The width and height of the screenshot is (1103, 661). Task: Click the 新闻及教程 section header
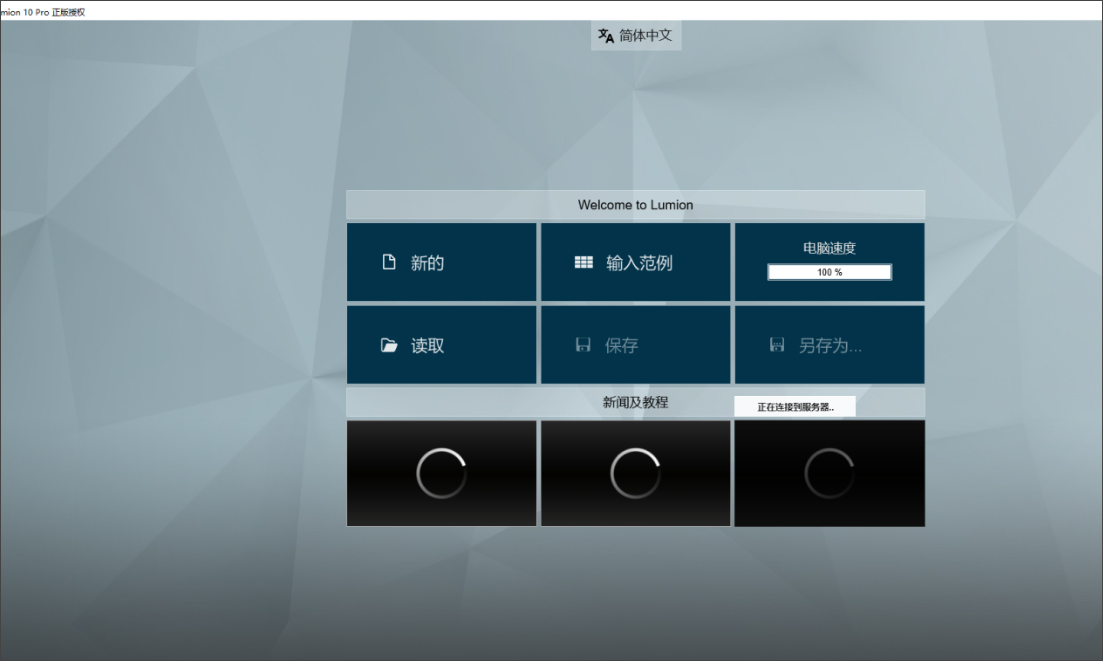pos(636,402)
